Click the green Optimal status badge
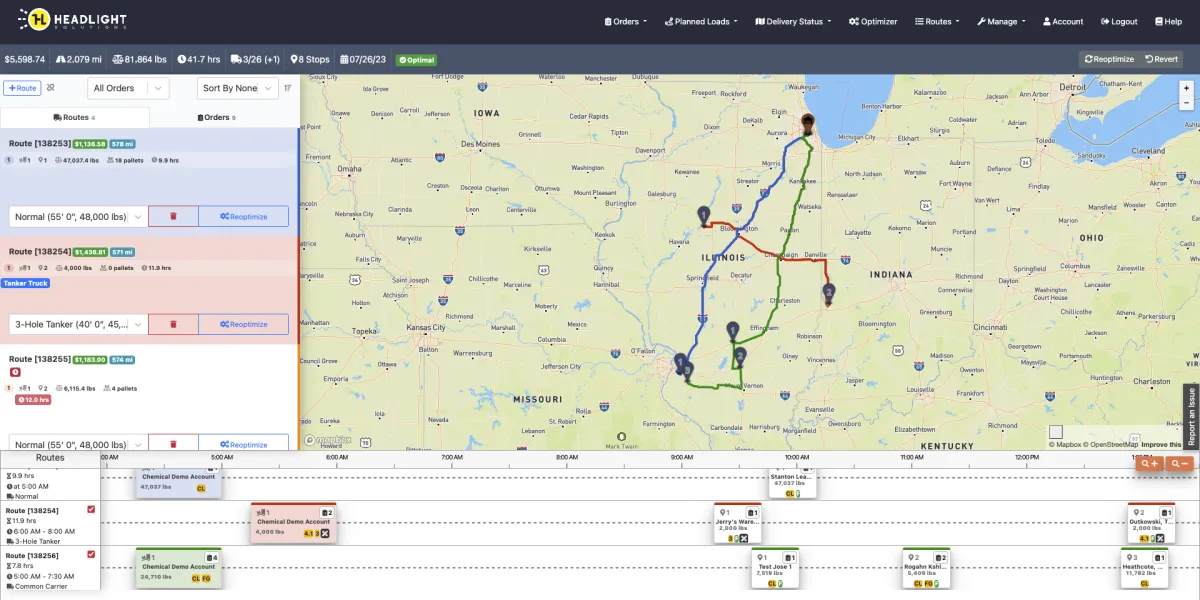The height and width of the screenshot is (600, 1200). pyautogui.click(x=416, y=60)
